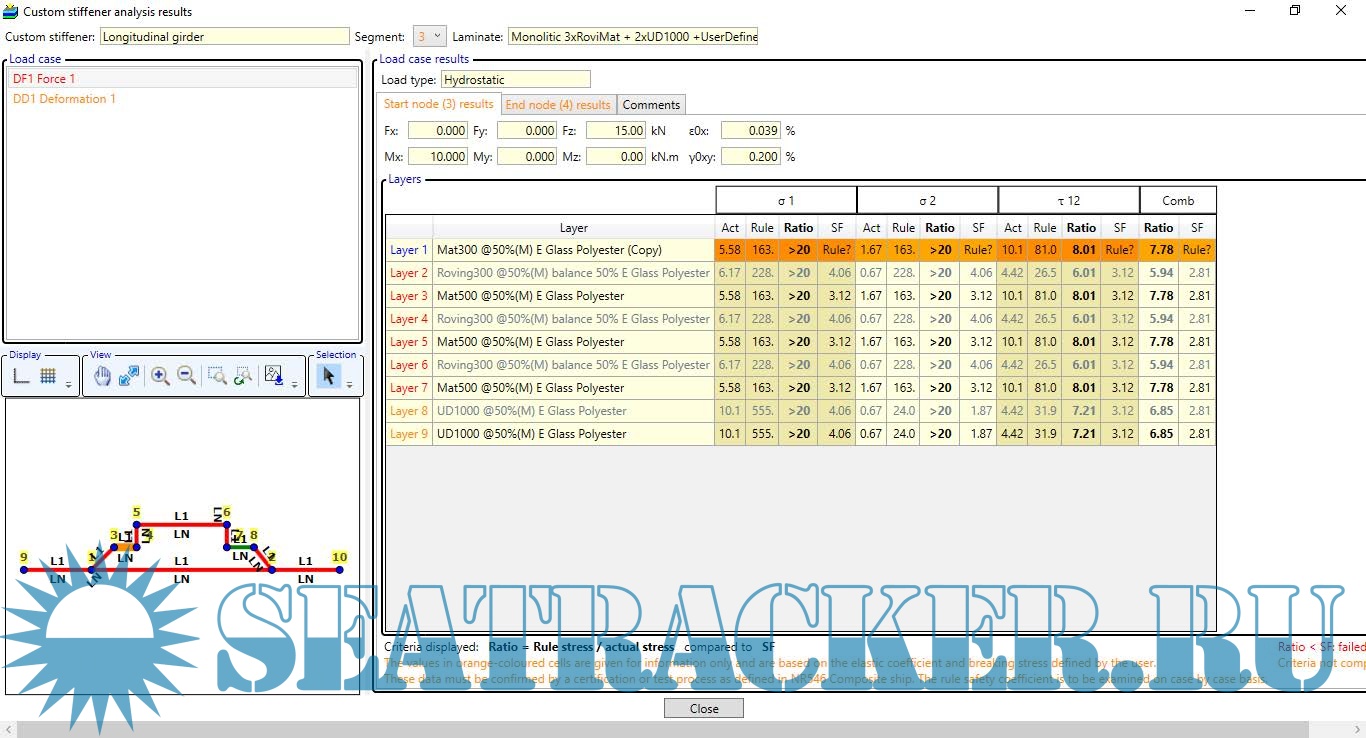
Task: Expand the View toolbar overflow arrow
Action: [295, 384]
